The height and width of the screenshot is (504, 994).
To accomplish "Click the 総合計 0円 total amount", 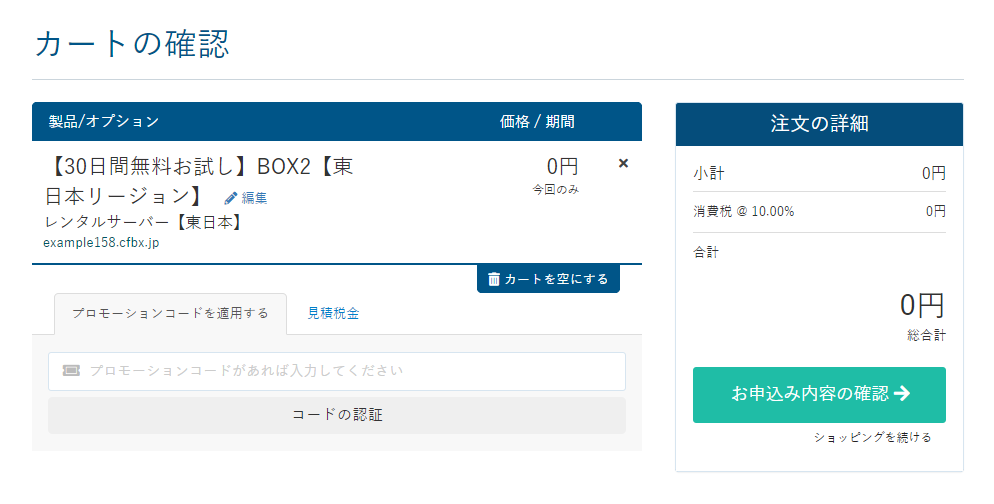I will (922, 306).
